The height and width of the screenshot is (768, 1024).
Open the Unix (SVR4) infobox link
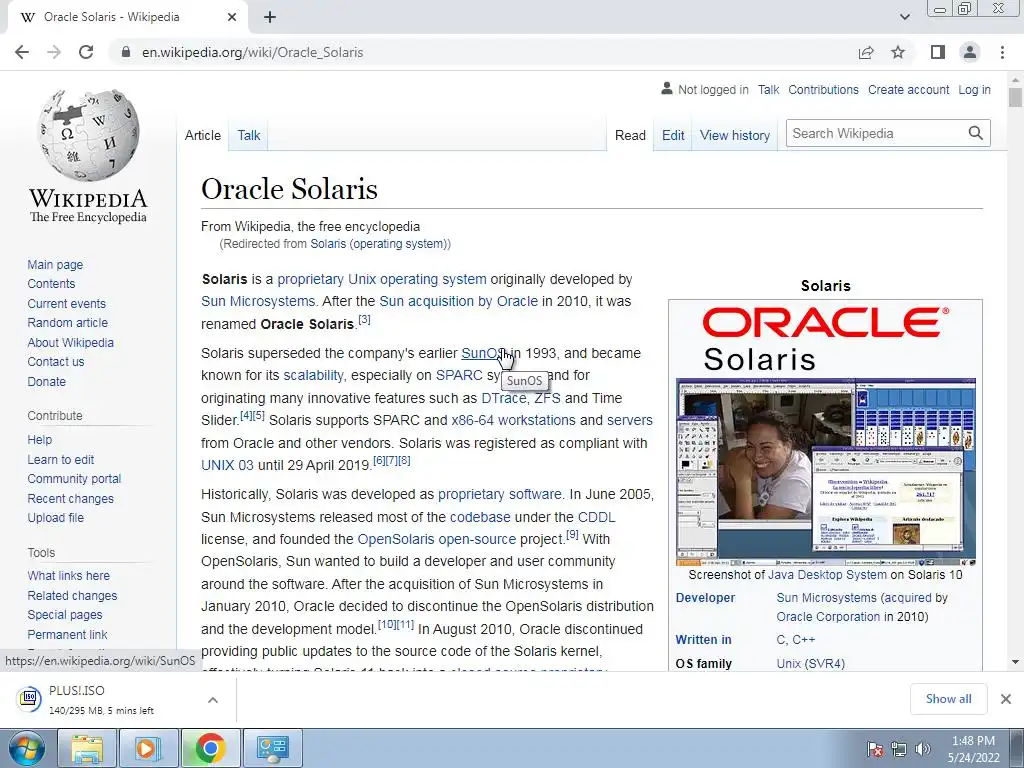click(x=810, y=664)
